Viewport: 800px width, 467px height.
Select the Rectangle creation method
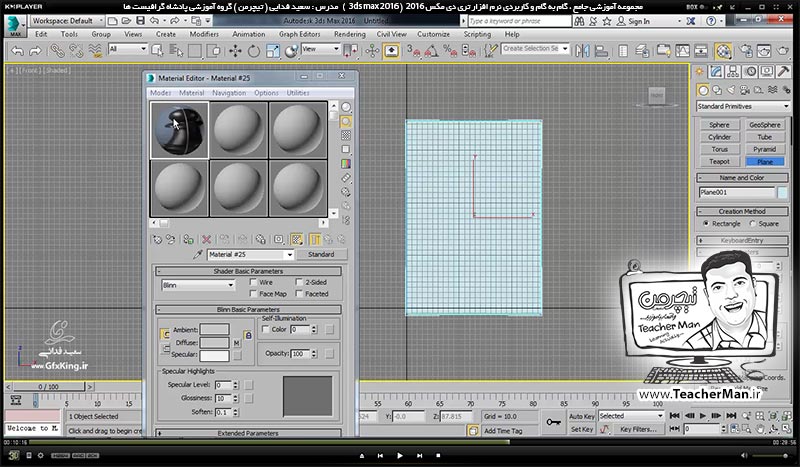[706, 224]
